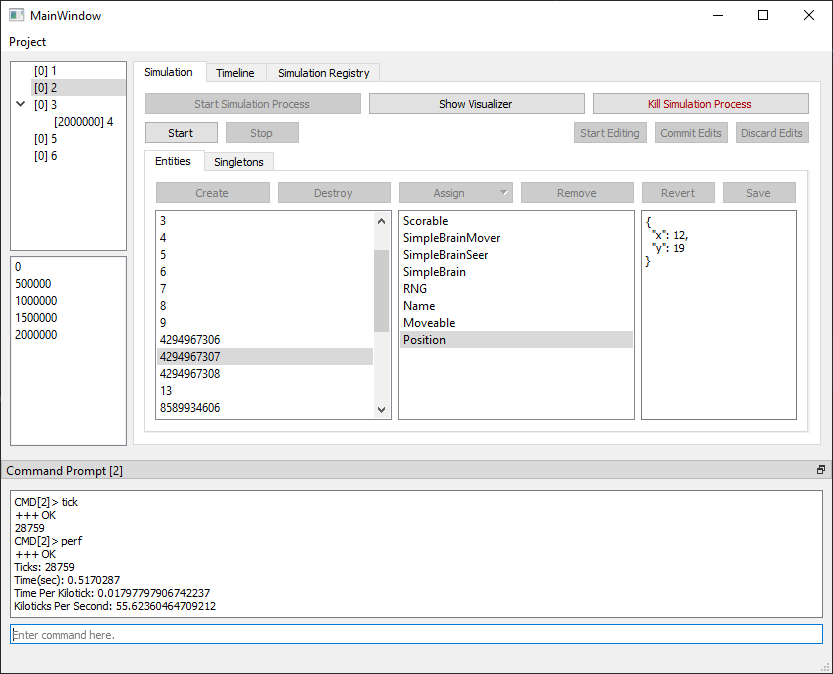
Task: Select entity 8 in the list
Action: click(265, 305)
